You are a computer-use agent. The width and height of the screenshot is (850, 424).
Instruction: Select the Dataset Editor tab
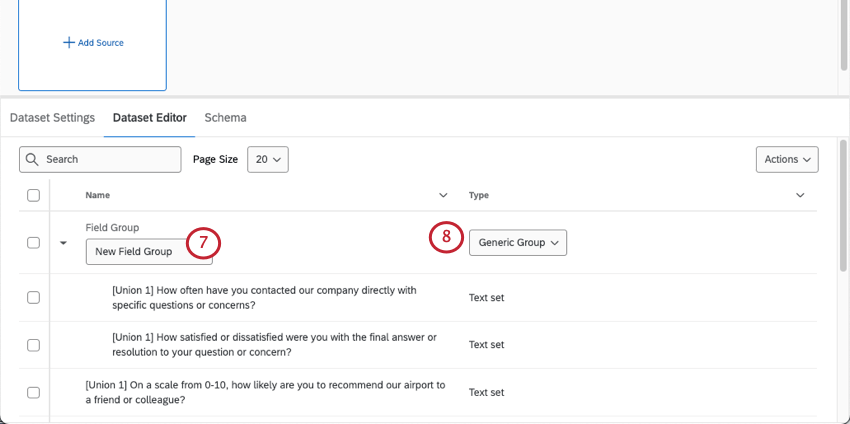150,117
